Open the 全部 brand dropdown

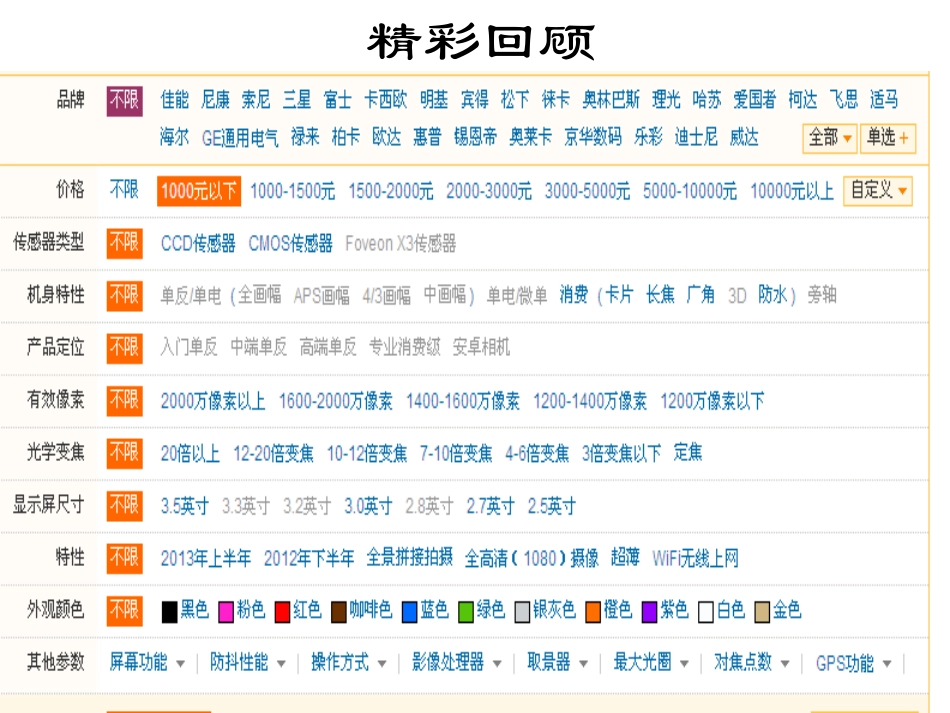coord(829,138)
